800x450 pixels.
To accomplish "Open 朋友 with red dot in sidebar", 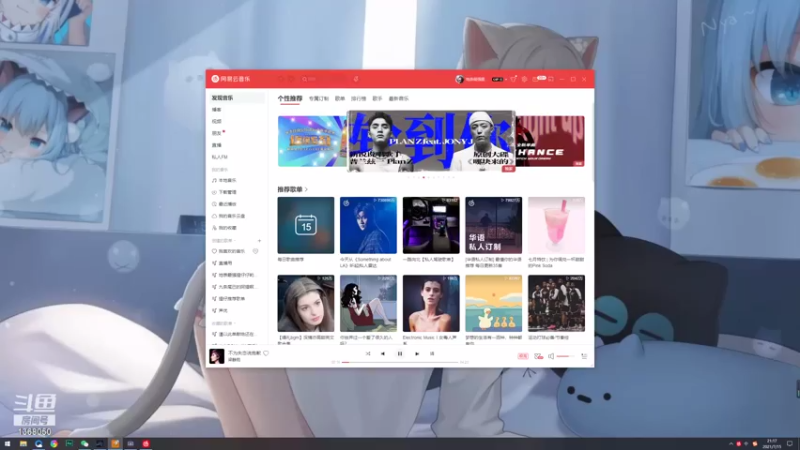I will [x=218, y=133].
